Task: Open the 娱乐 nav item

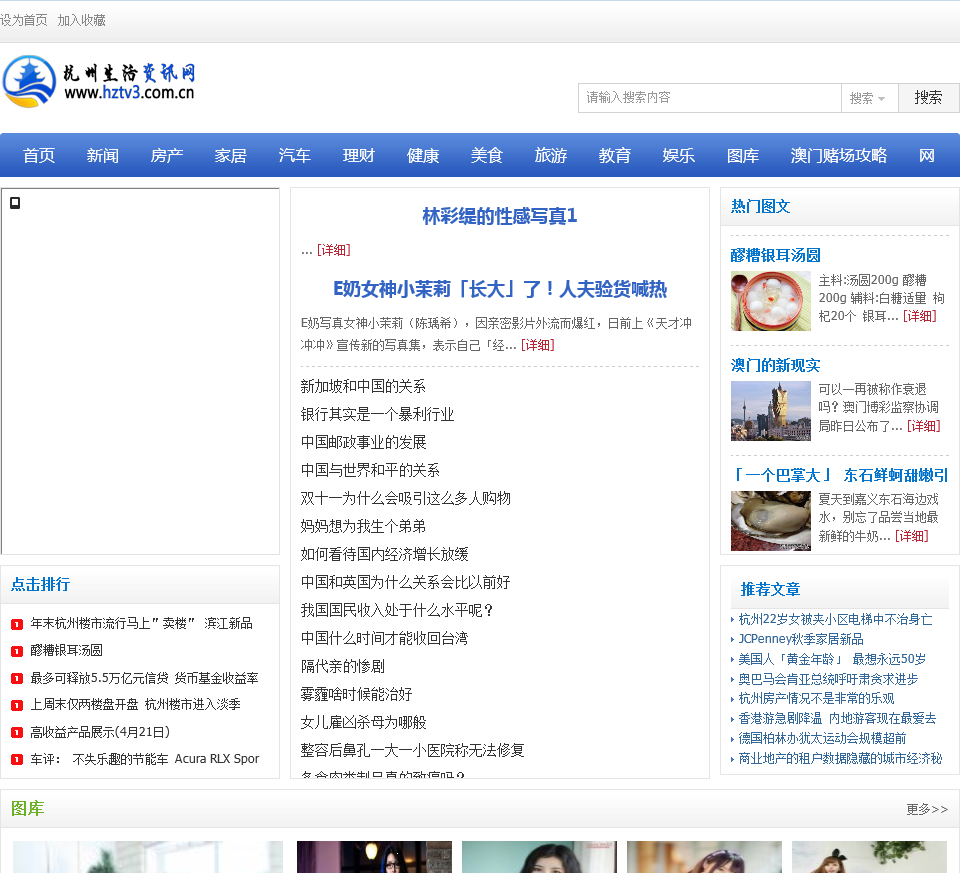Action: pos(678,155)
